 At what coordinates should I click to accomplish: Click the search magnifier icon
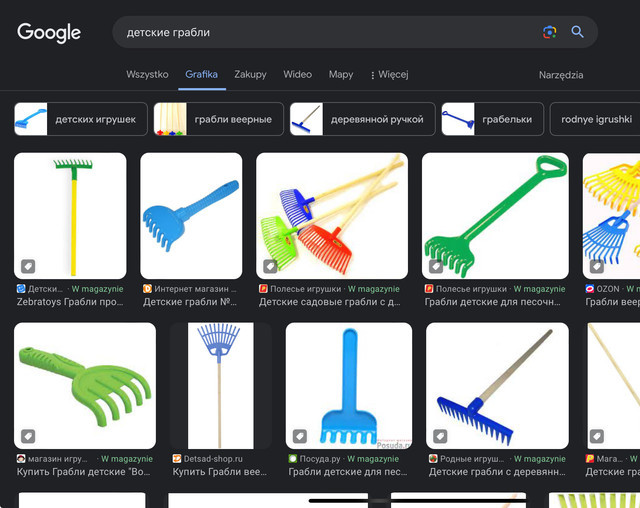(577, 32)
